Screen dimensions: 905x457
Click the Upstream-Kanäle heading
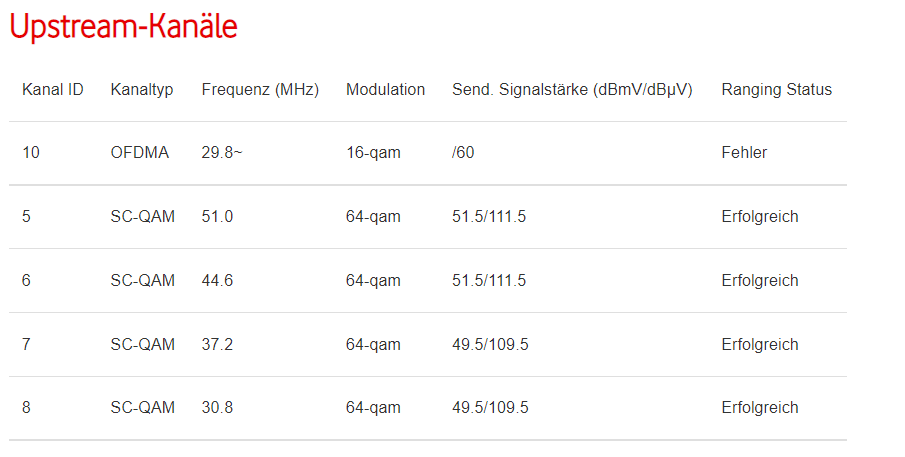pos(123,26)
